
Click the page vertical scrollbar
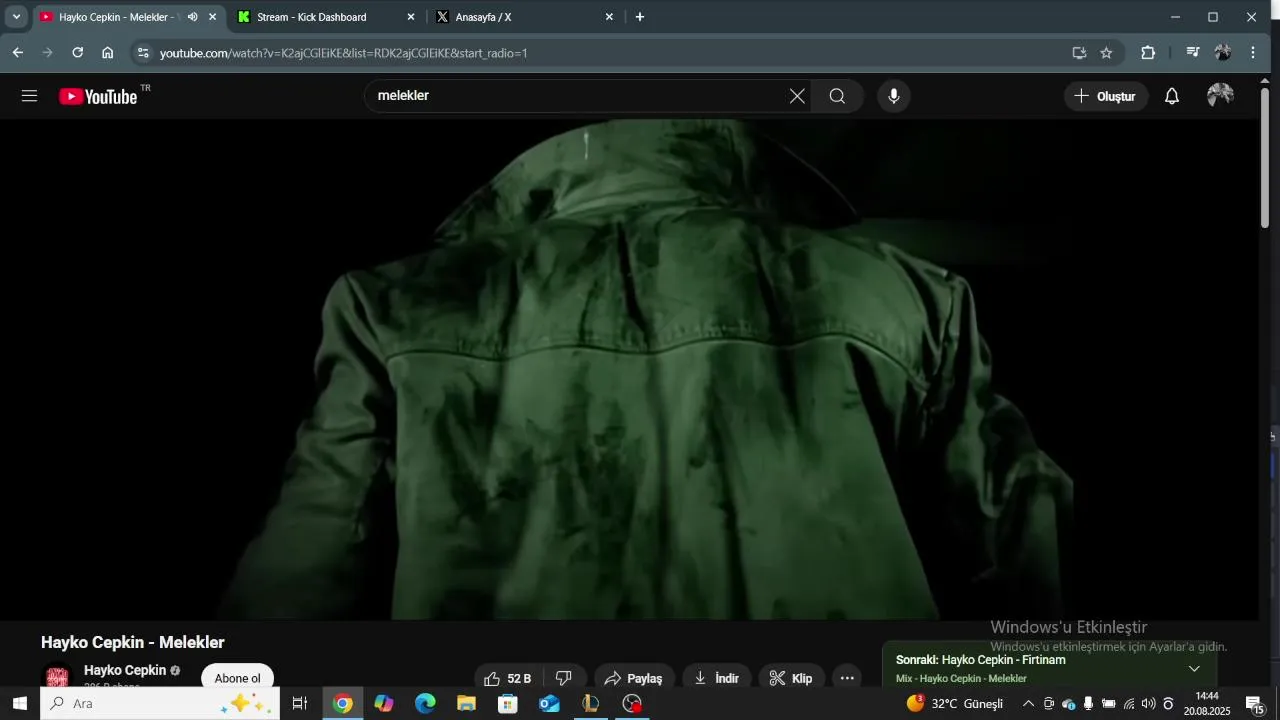[1265, 158]
